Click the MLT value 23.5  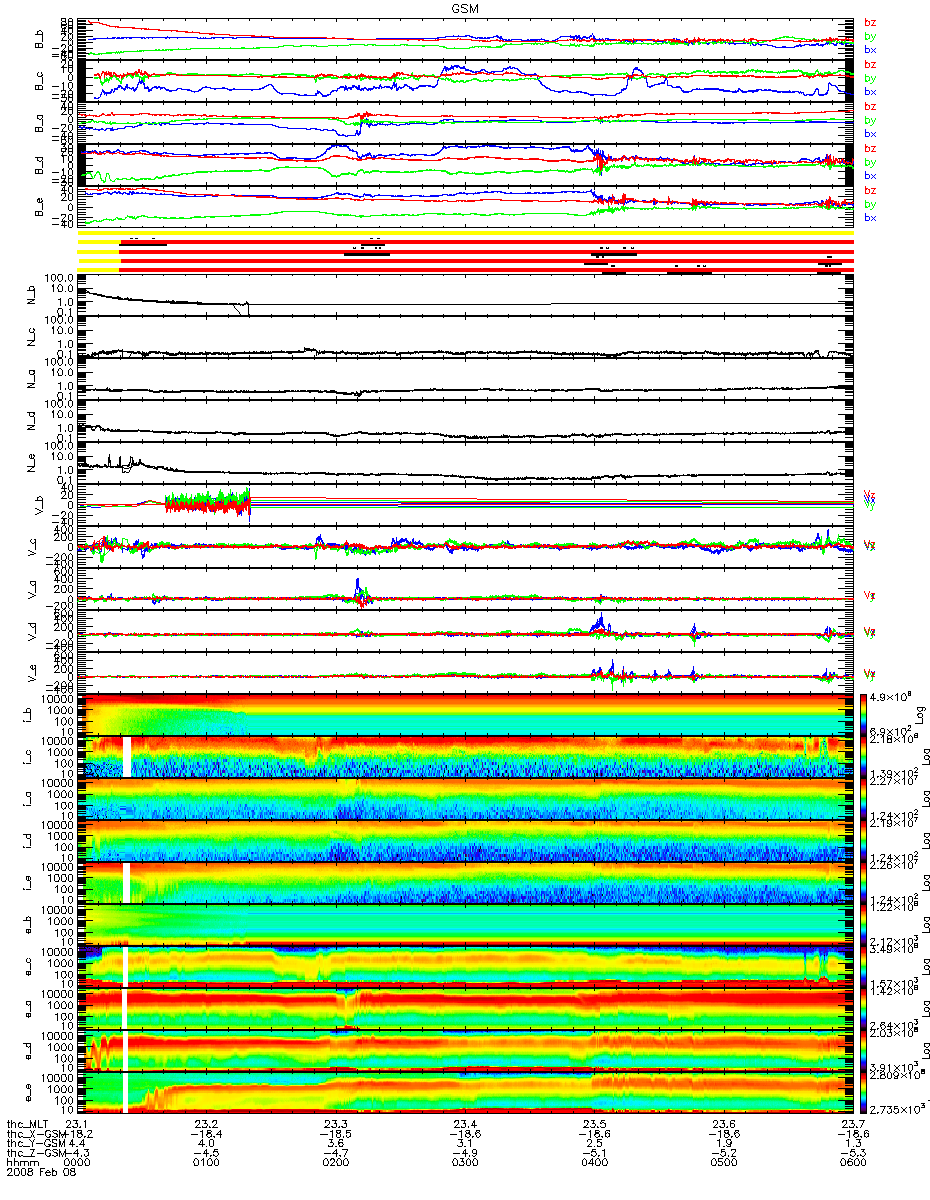click(594, 1124)
